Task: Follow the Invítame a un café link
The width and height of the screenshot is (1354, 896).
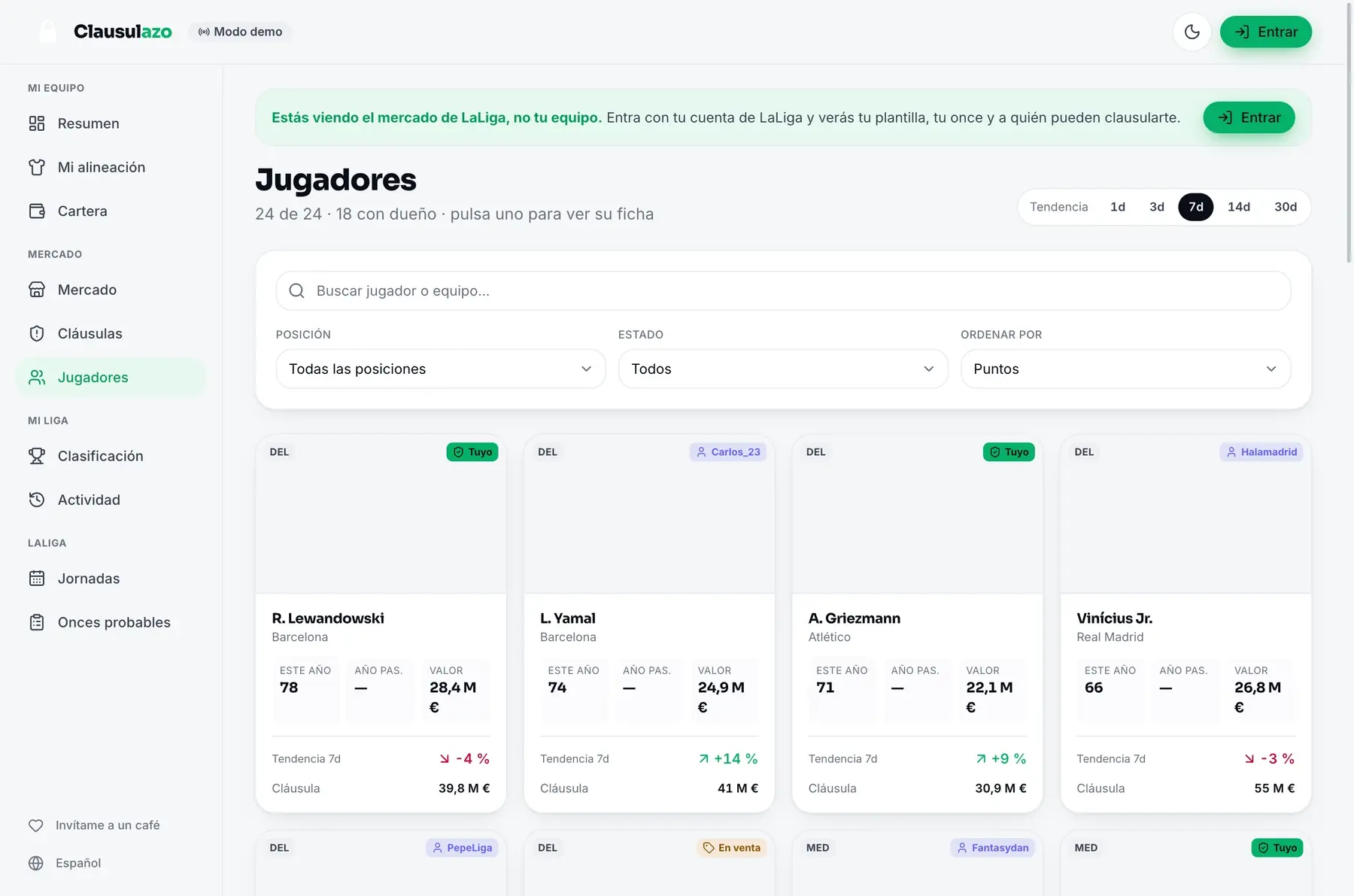Action: (x=94, y=825)
